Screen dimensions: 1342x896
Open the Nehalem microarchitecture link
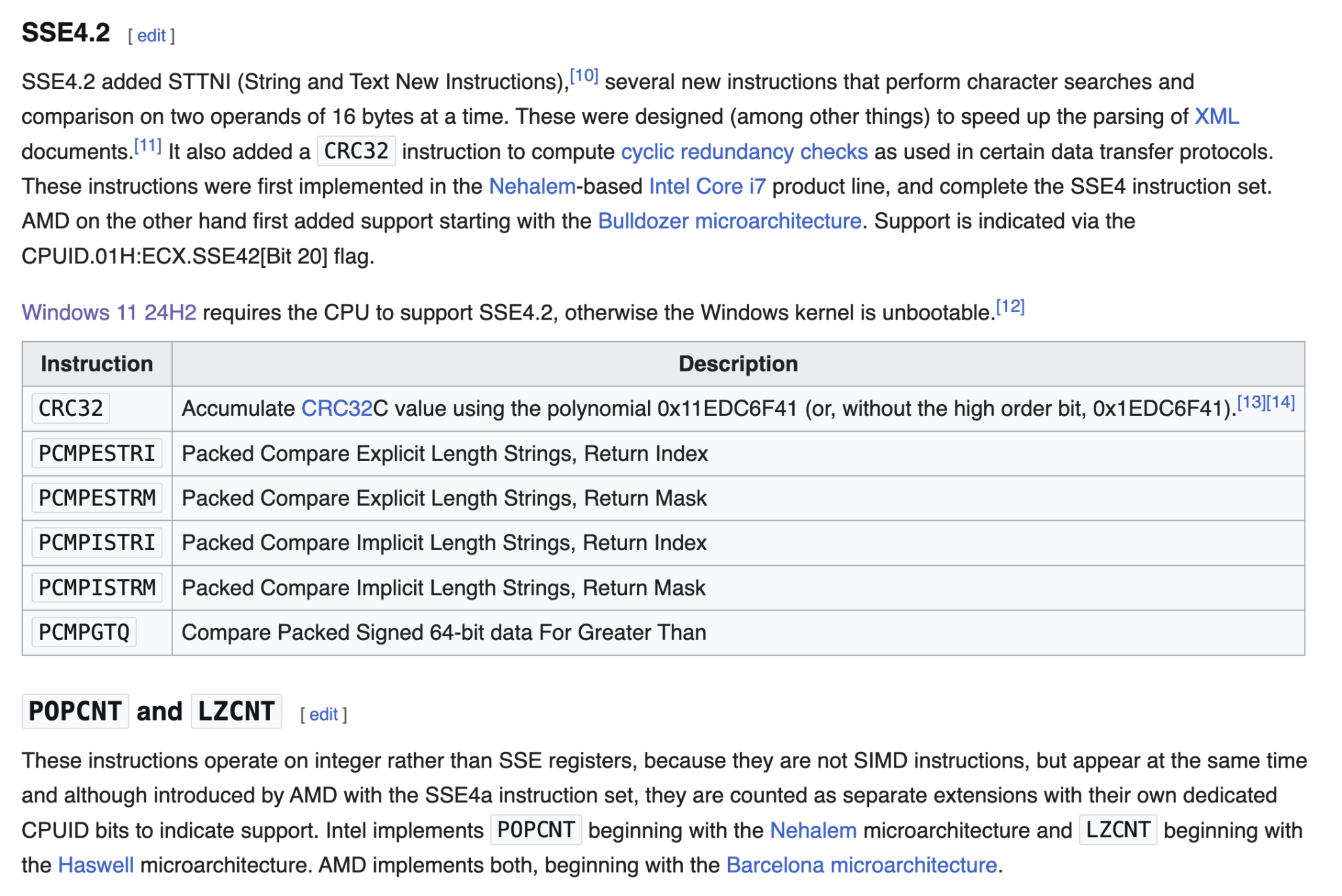(x=531, y=186)
